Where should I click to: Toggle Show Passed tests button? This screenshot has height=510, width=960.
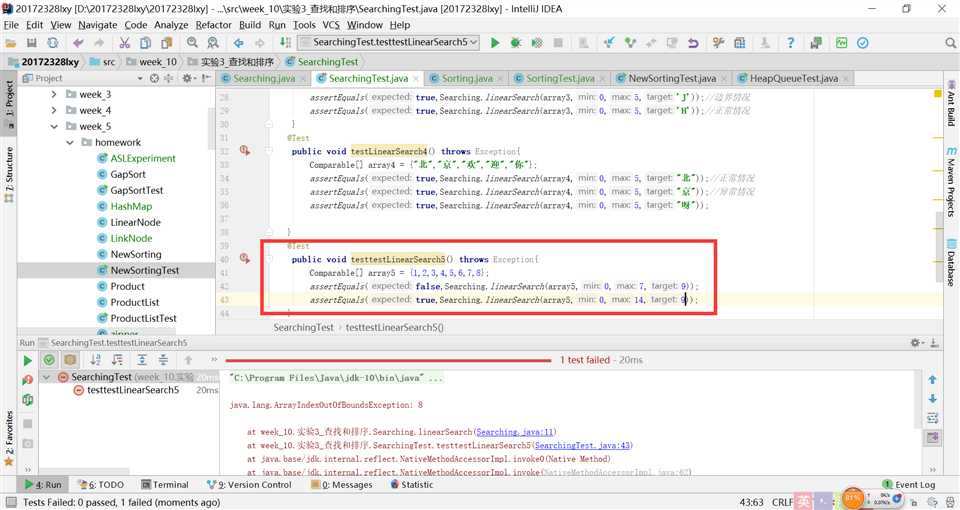coord(49,360)
